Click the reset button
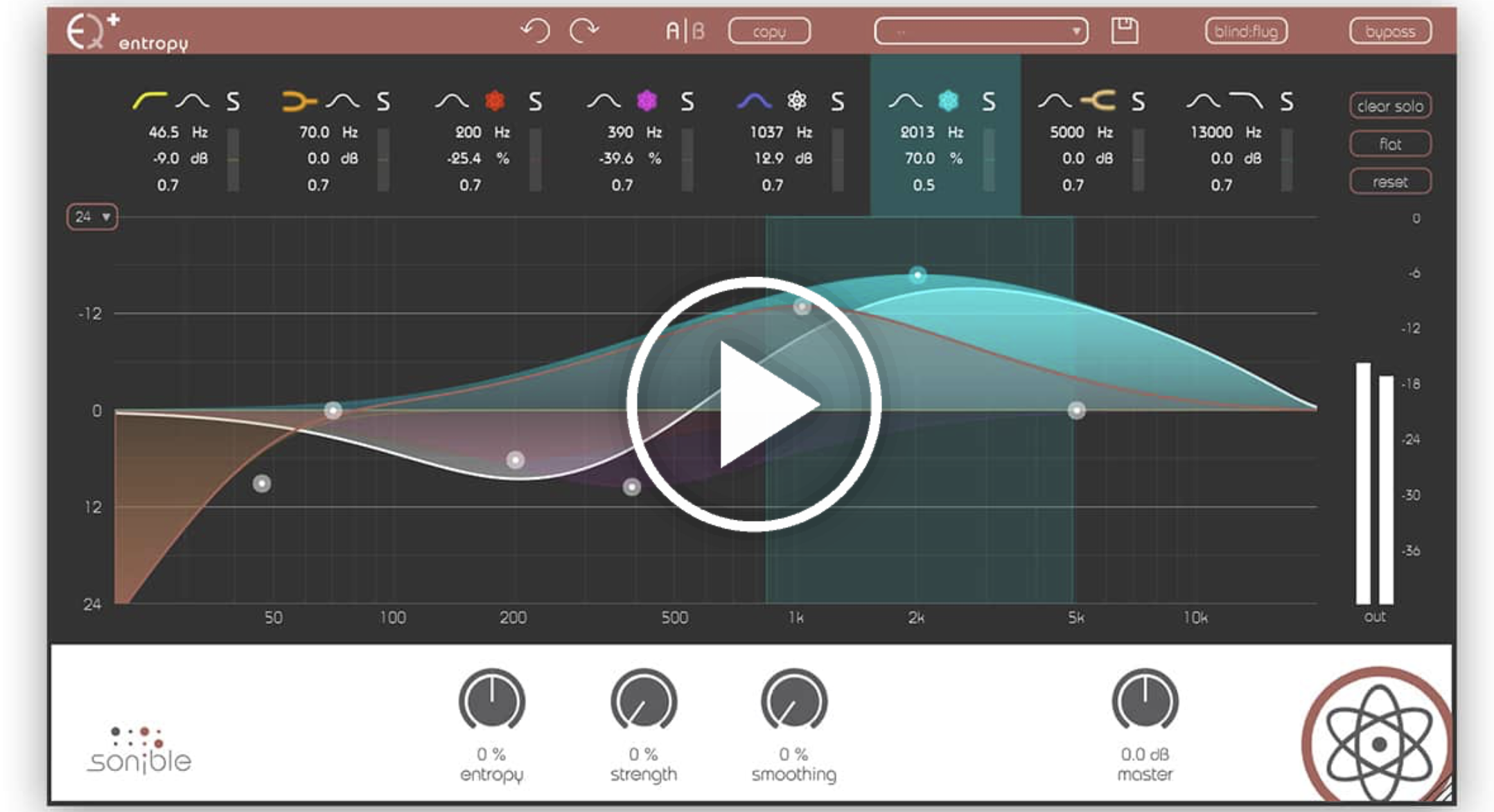 coord(1390,182)
